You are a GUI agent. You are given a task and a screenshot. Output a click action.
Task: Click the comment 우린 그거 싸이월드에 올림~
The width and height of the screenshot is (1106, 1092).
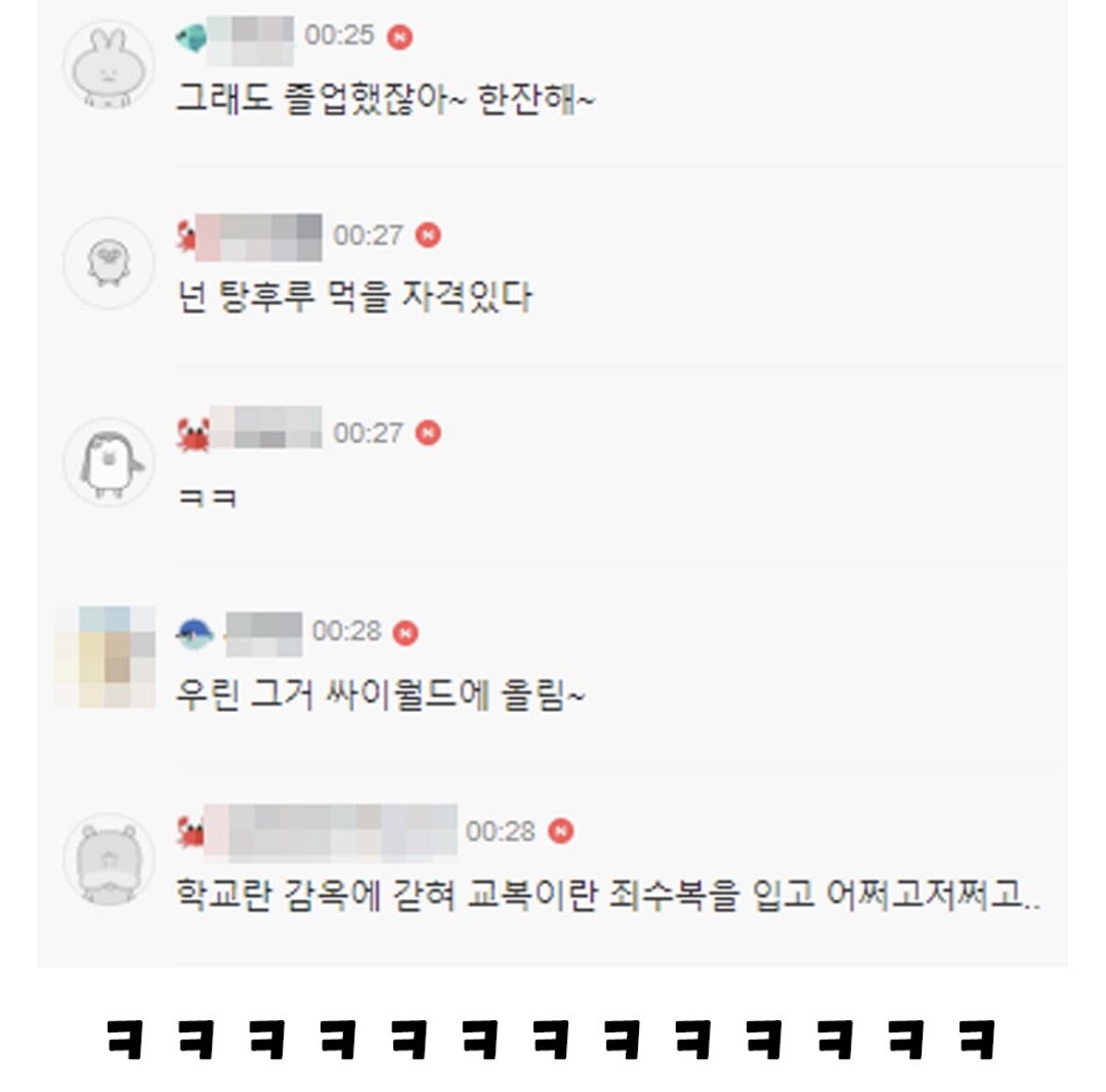tap(380, 695)
